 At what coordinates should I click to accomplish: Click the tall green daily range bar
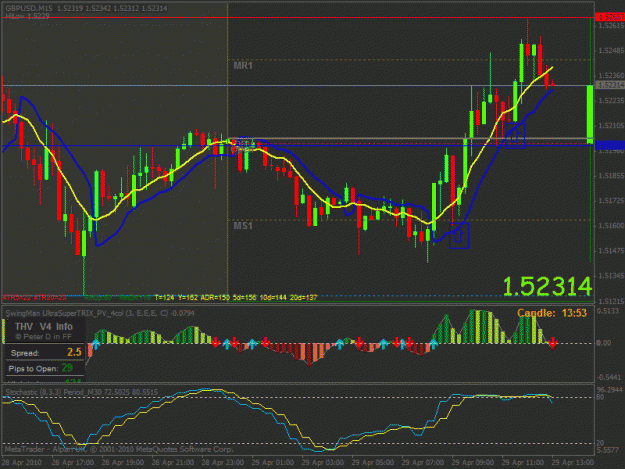(x=590, y=114)
